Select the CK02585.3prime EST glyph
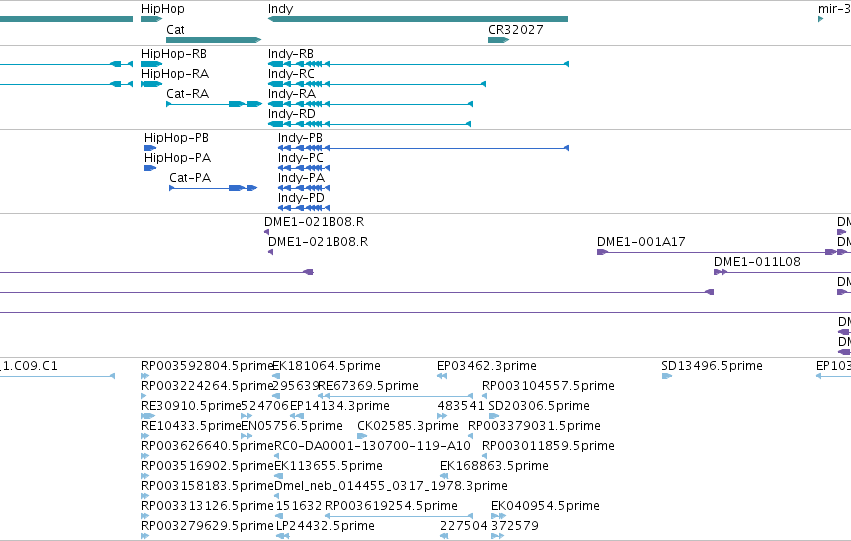 tap(362, 436)
